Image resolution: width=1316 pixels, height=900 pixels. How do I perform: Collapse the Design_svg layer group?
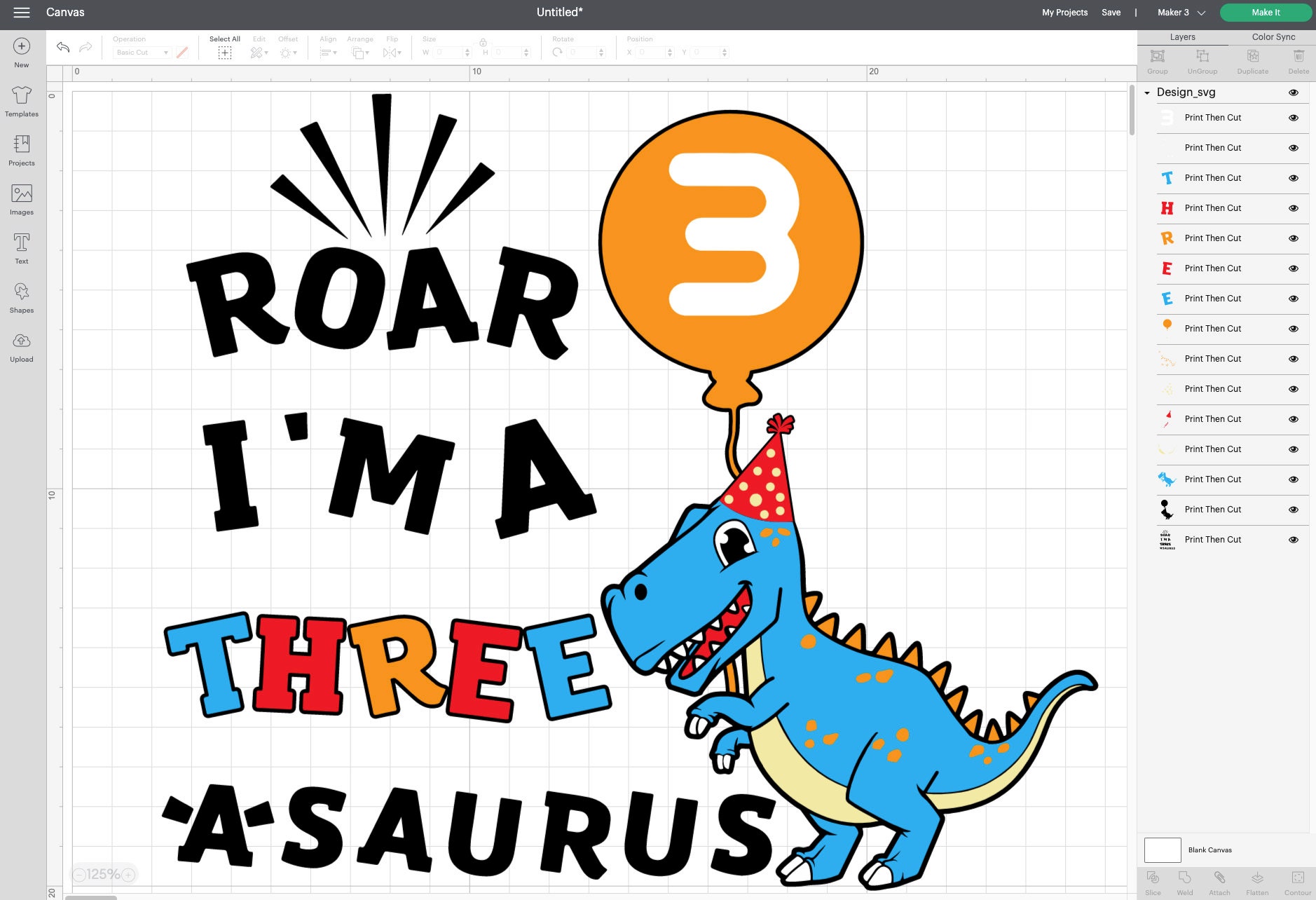click(1146, 92)
